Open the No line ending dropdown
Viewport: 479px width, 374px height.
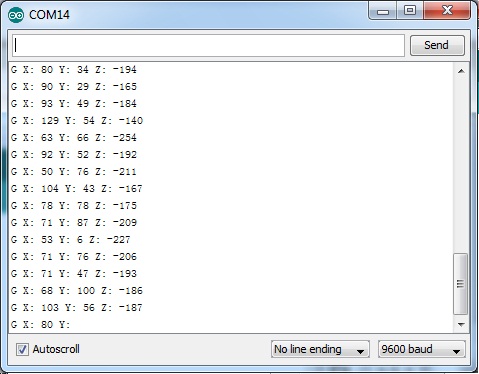click(x=320, y=349)
